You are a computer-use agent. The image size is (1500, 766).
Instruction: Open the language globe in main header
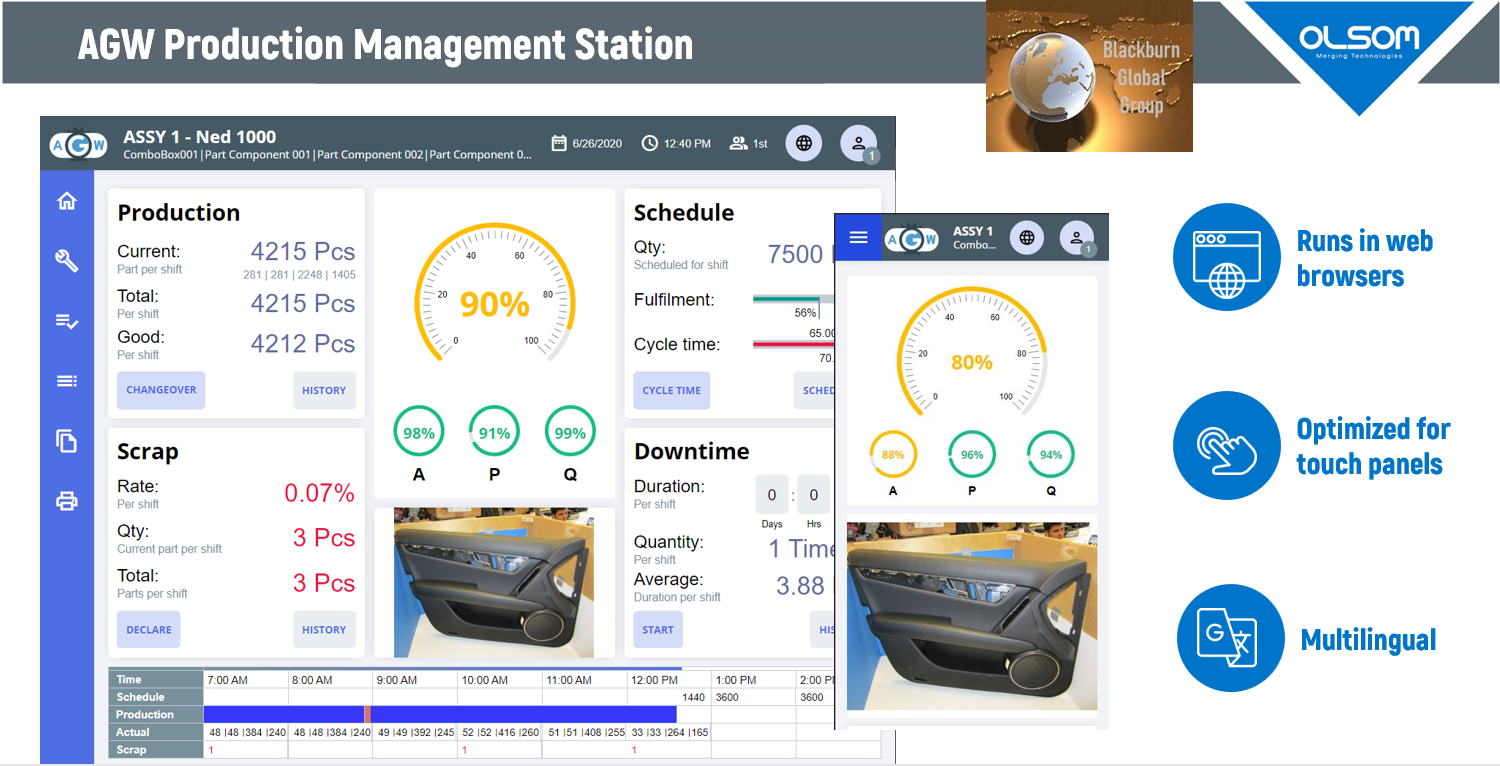click(x=804, y=143)
